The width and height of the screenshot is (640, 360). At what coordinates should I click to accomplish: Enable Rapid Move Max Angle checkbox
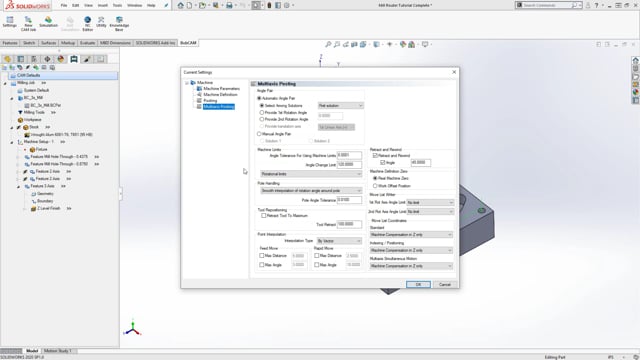317,265
